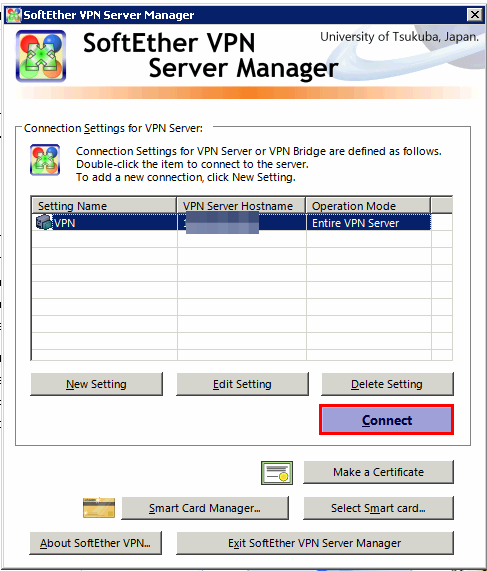Screen dimensions: 487x571
Task: Click the gold smart card icon
Action: [x=99, y=508]
